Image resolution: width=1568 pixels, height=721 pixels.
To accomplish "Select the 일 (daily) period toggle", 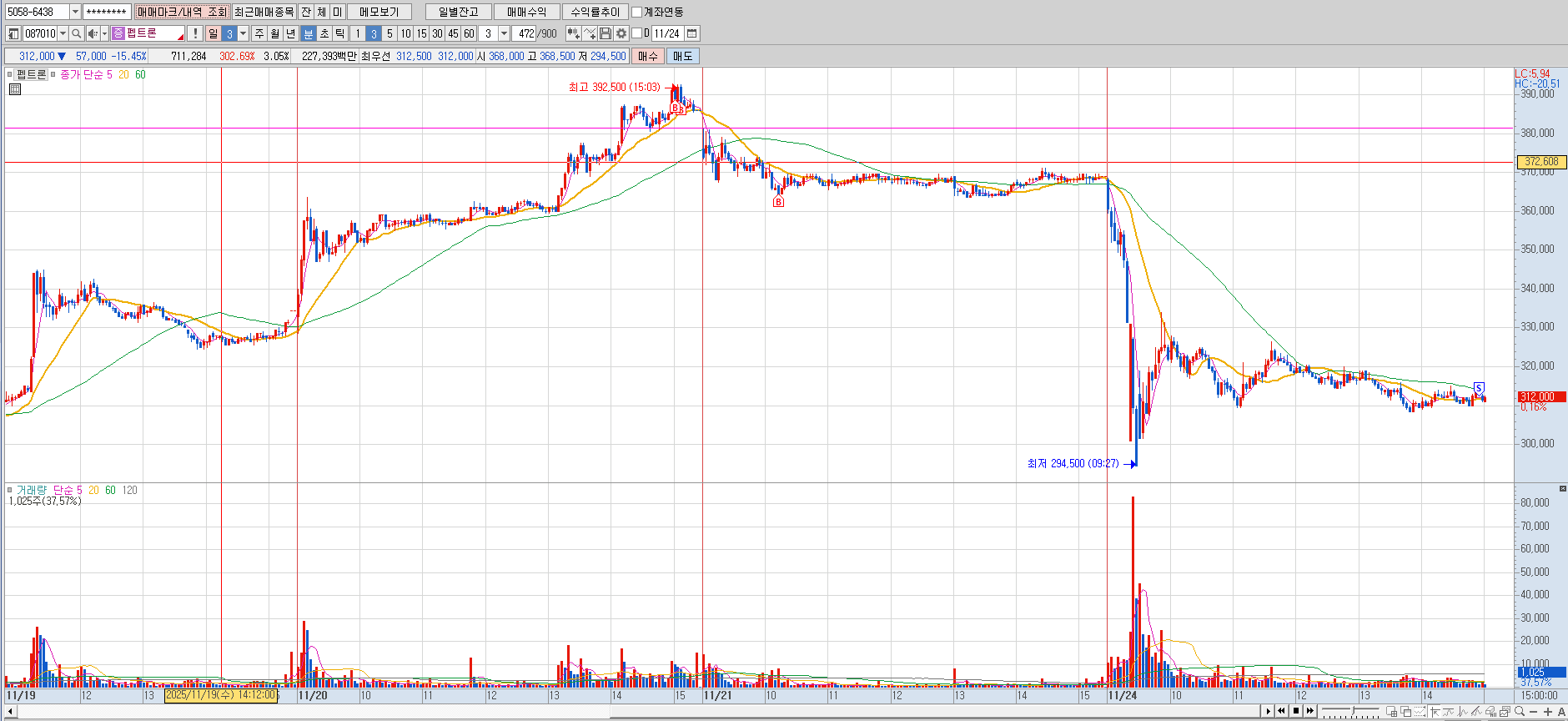I will pos(214,33).
